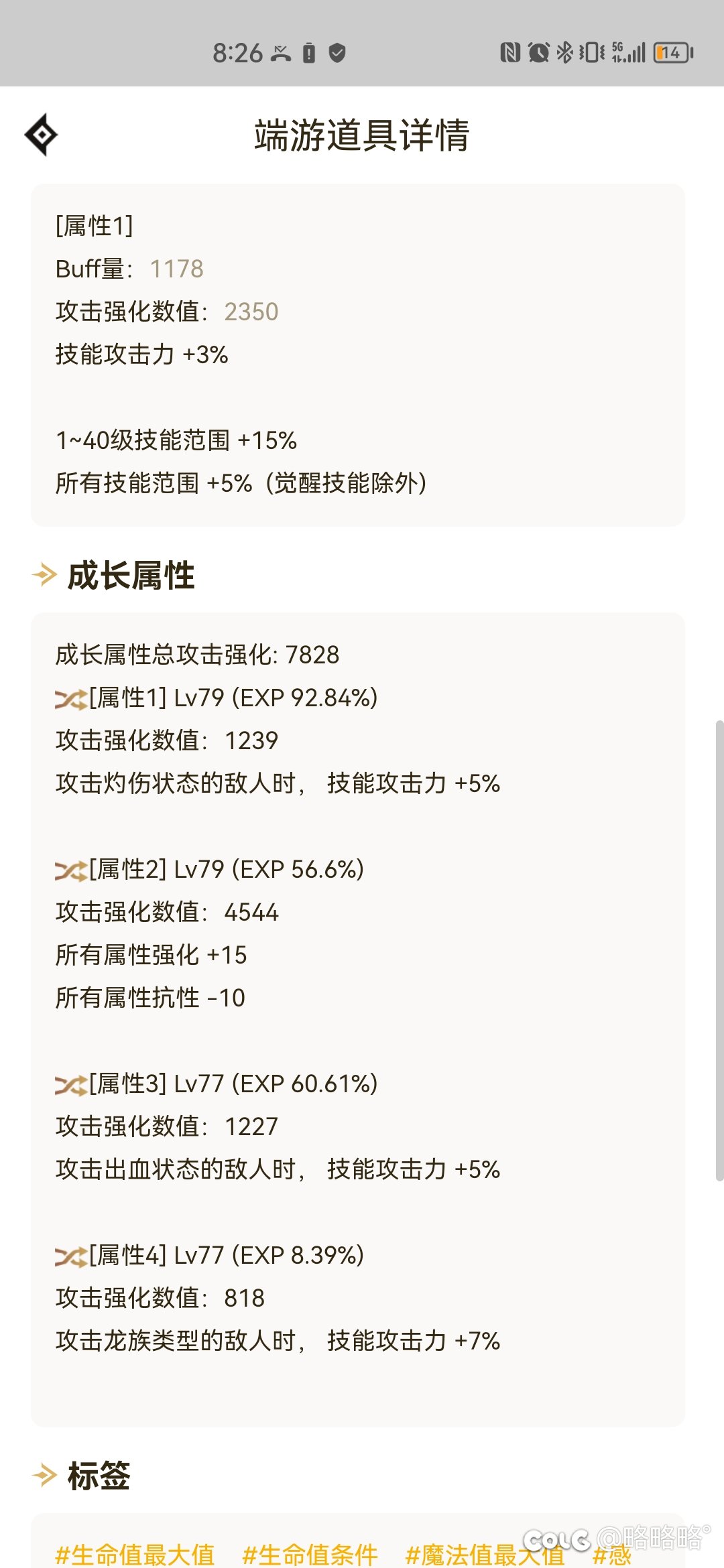Tap the Bluetooth status icon
This screenshot has width=724, height=1568.
565,52
